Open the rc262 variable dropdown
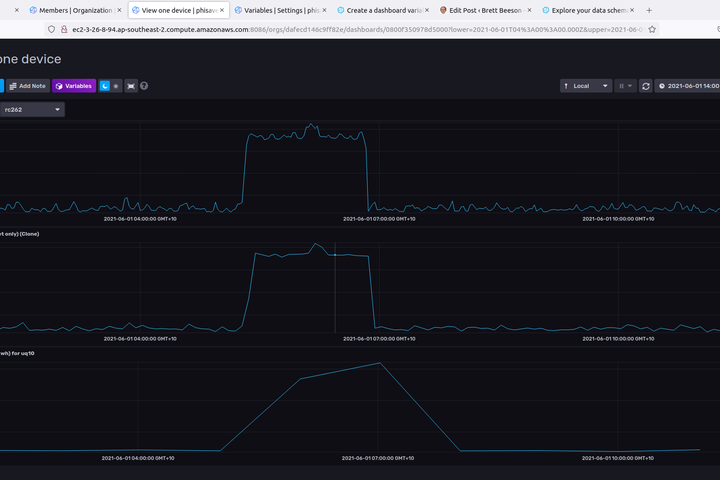 click(32, 109)
